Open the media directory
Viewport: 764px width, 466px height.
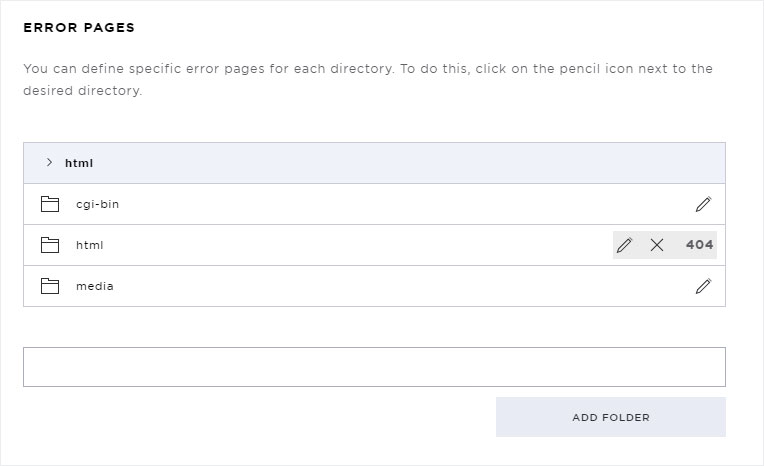tap(95, 286)
